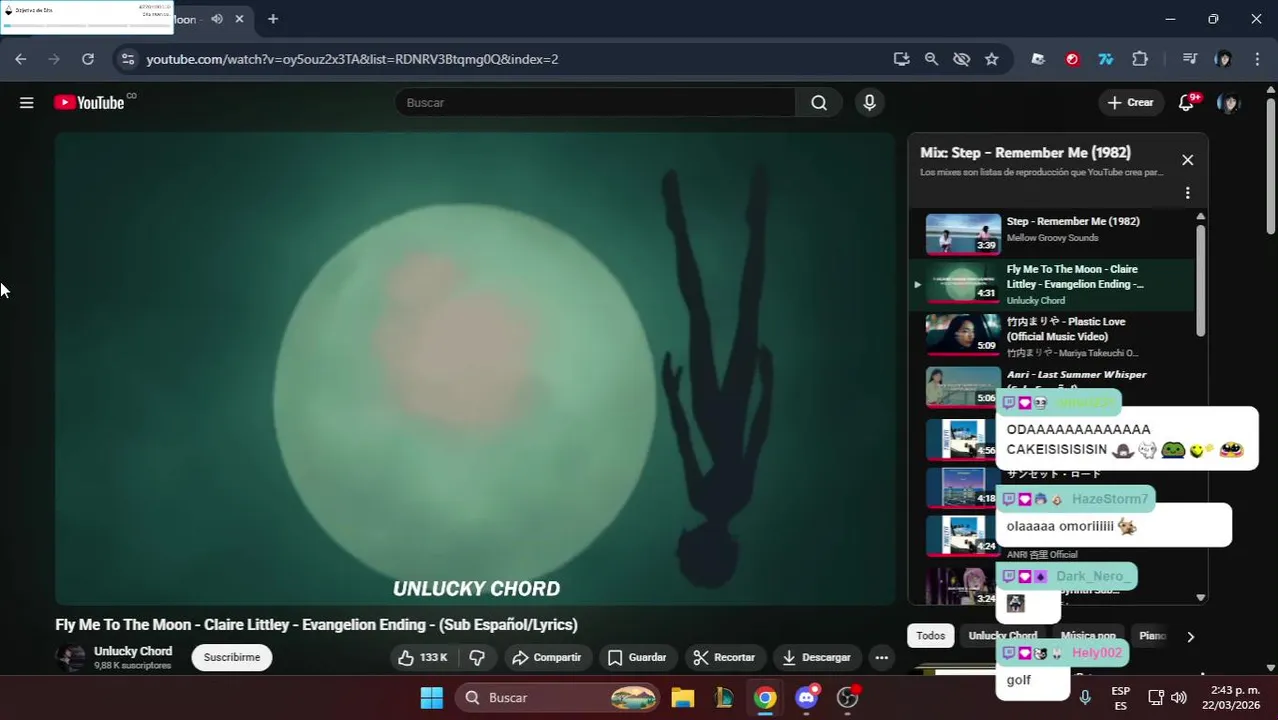View site information icon in address bar
This screenshot has height=720, width=1278.
pyautogui.click(x=127, y=59)
